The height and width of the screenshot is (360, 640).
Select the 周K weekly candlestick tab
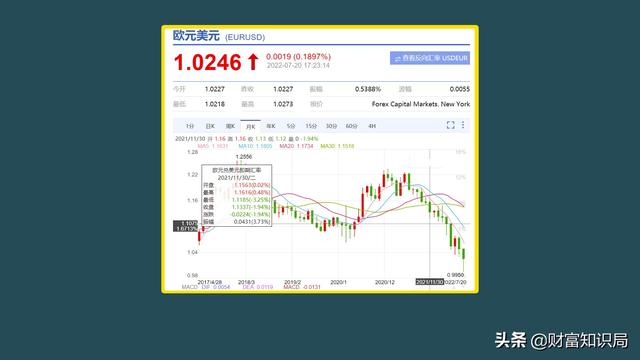point(230,126)
